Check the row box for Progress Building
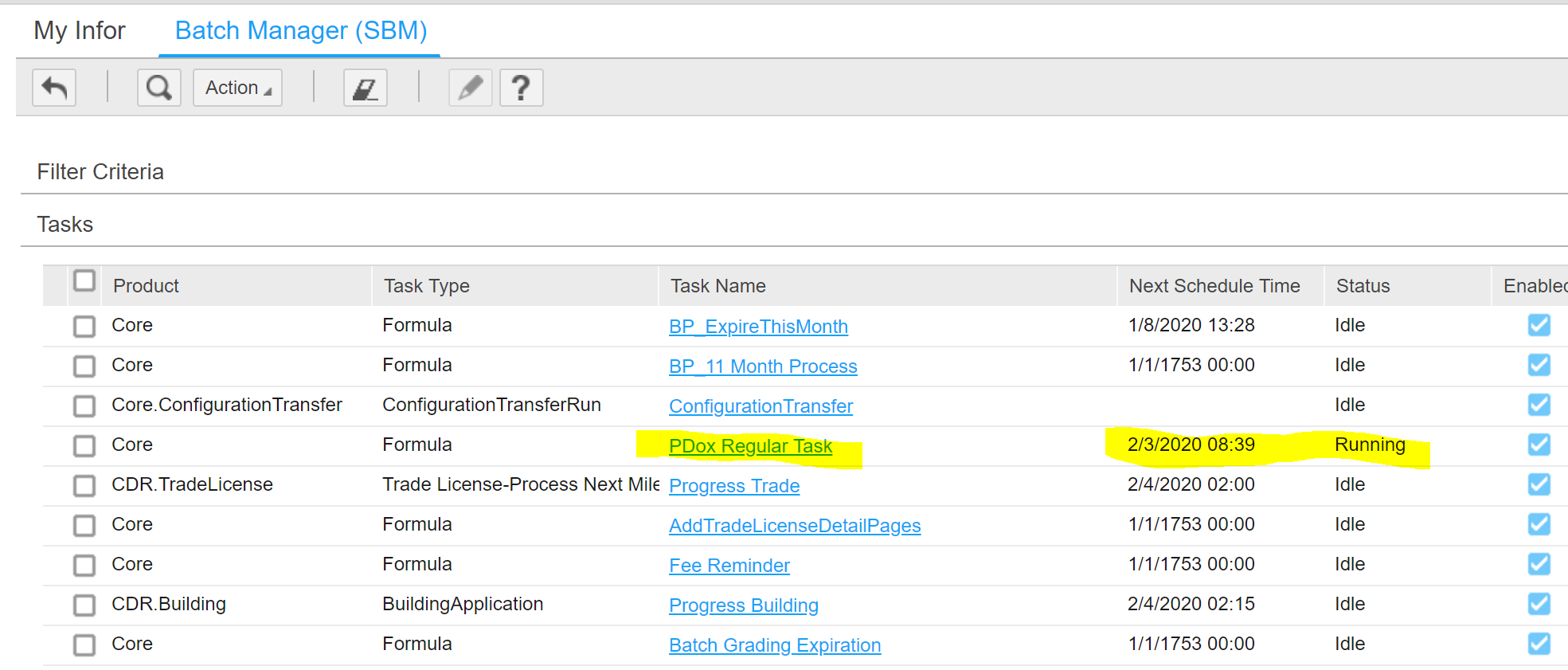 pos(84,605)
